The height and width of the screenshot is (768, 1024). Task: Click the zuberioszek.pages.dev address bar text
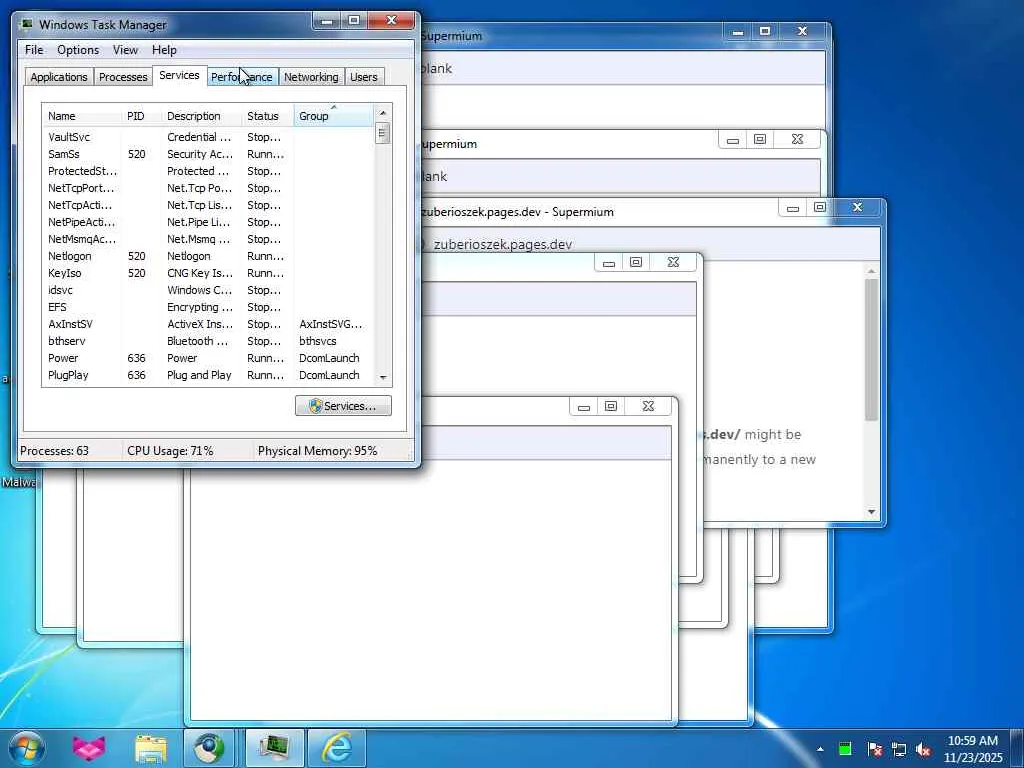(503, 244)
